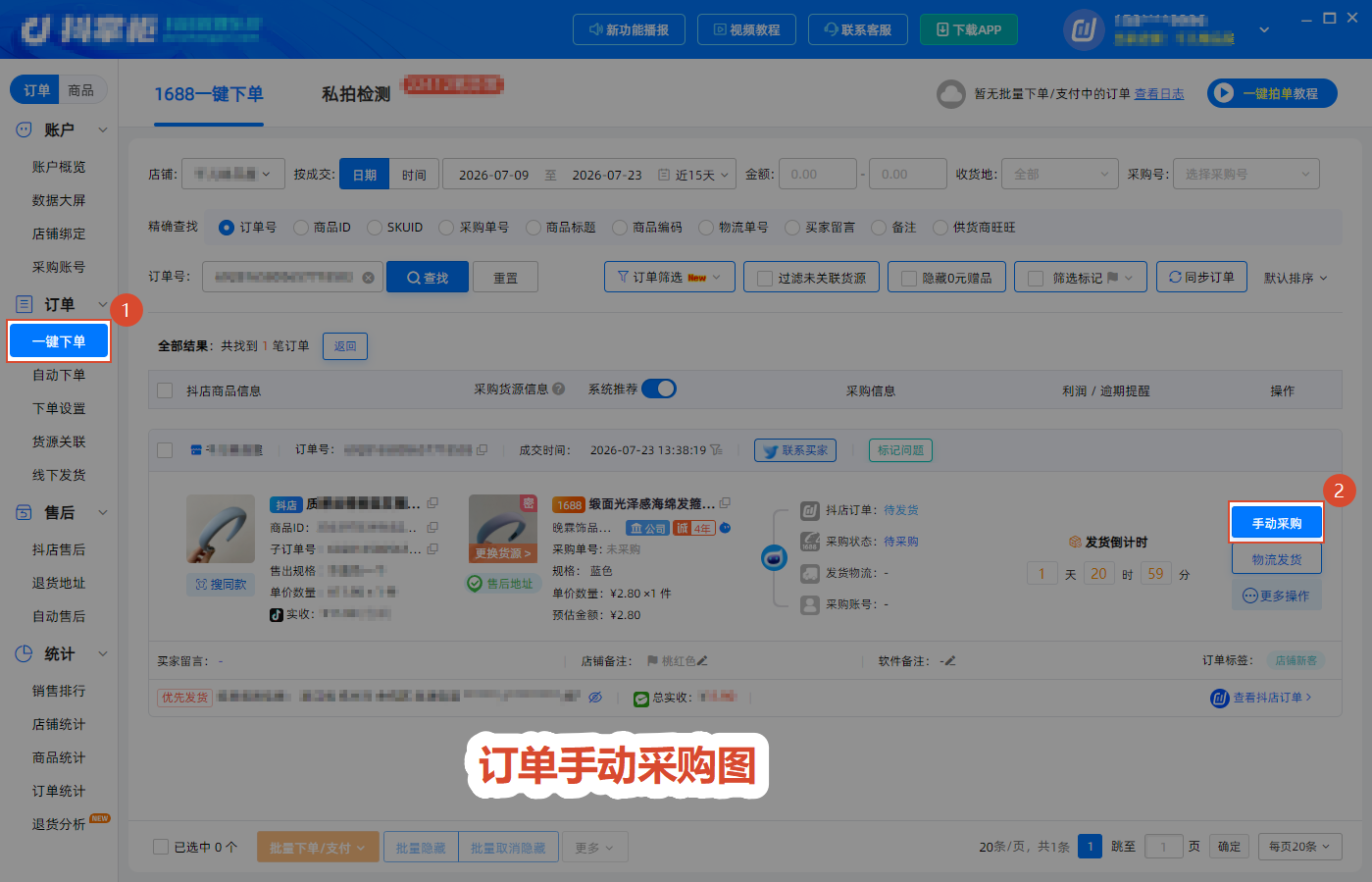Viewport: 1372px width, 882px height.
Task: Click the filter icon beside 成交时间
Action: point(716,450)
